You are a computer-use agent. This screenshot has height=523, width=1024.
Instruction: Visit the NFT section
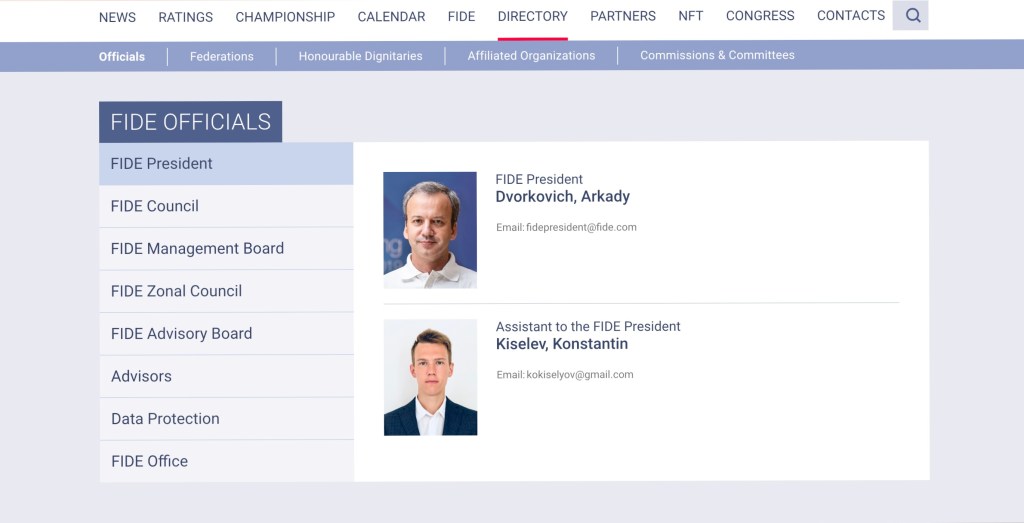691,17
